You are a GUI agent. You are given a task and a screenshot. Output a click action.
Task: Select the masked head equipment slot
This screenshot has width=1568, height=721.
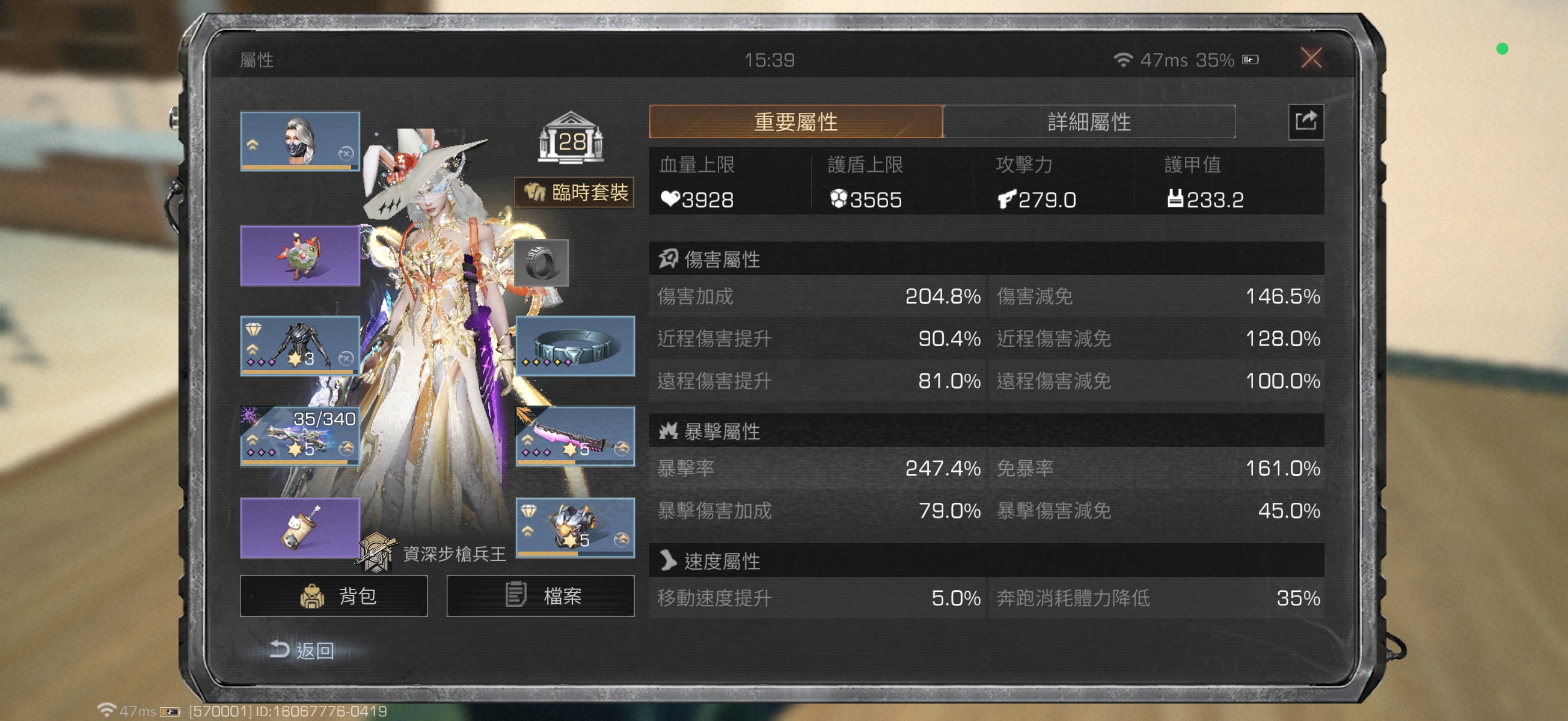pyautogui.click(x=300, y=141)
